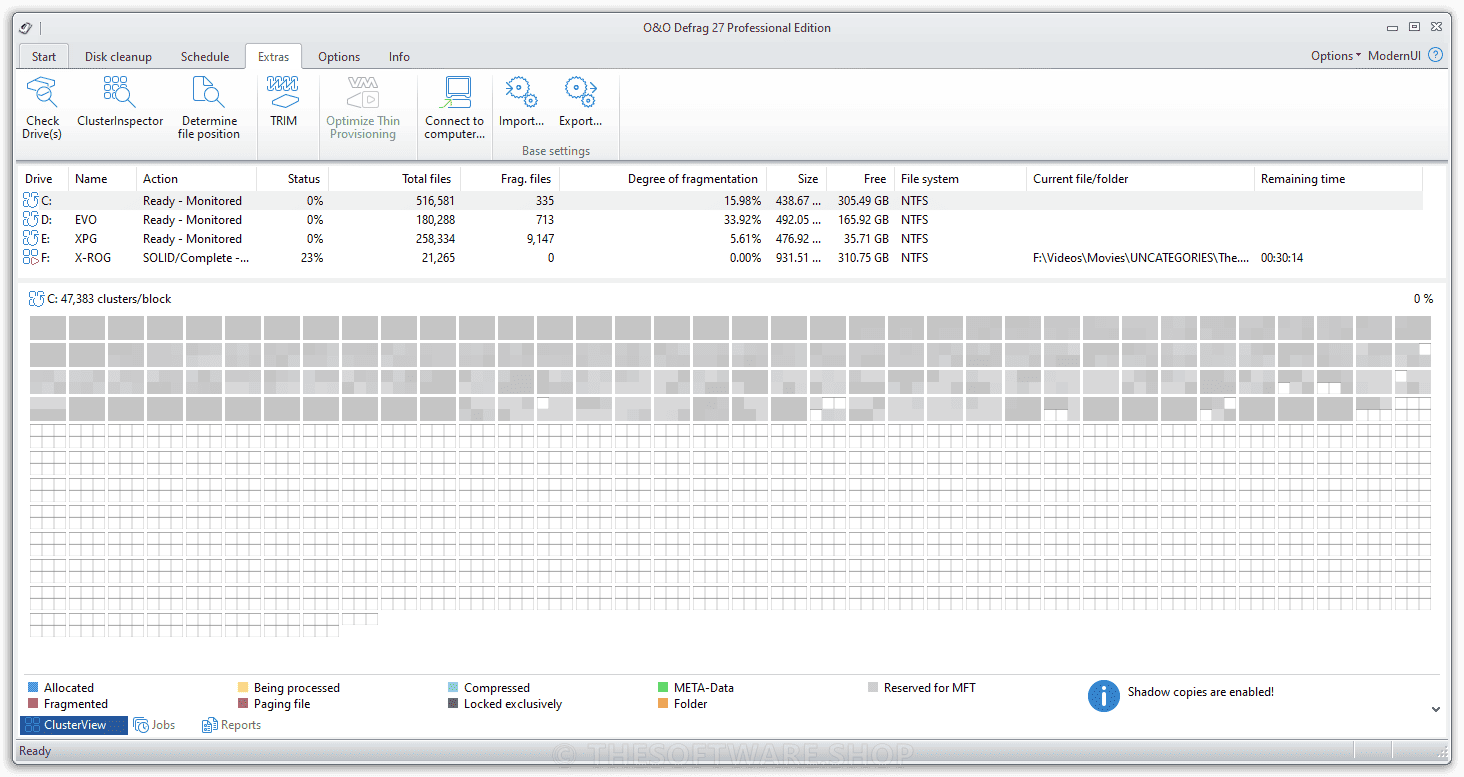Click the Reserved for MFT gray swatch
Image resolution: width=1464 pixels, height=777 pixels.
point(873,688)
